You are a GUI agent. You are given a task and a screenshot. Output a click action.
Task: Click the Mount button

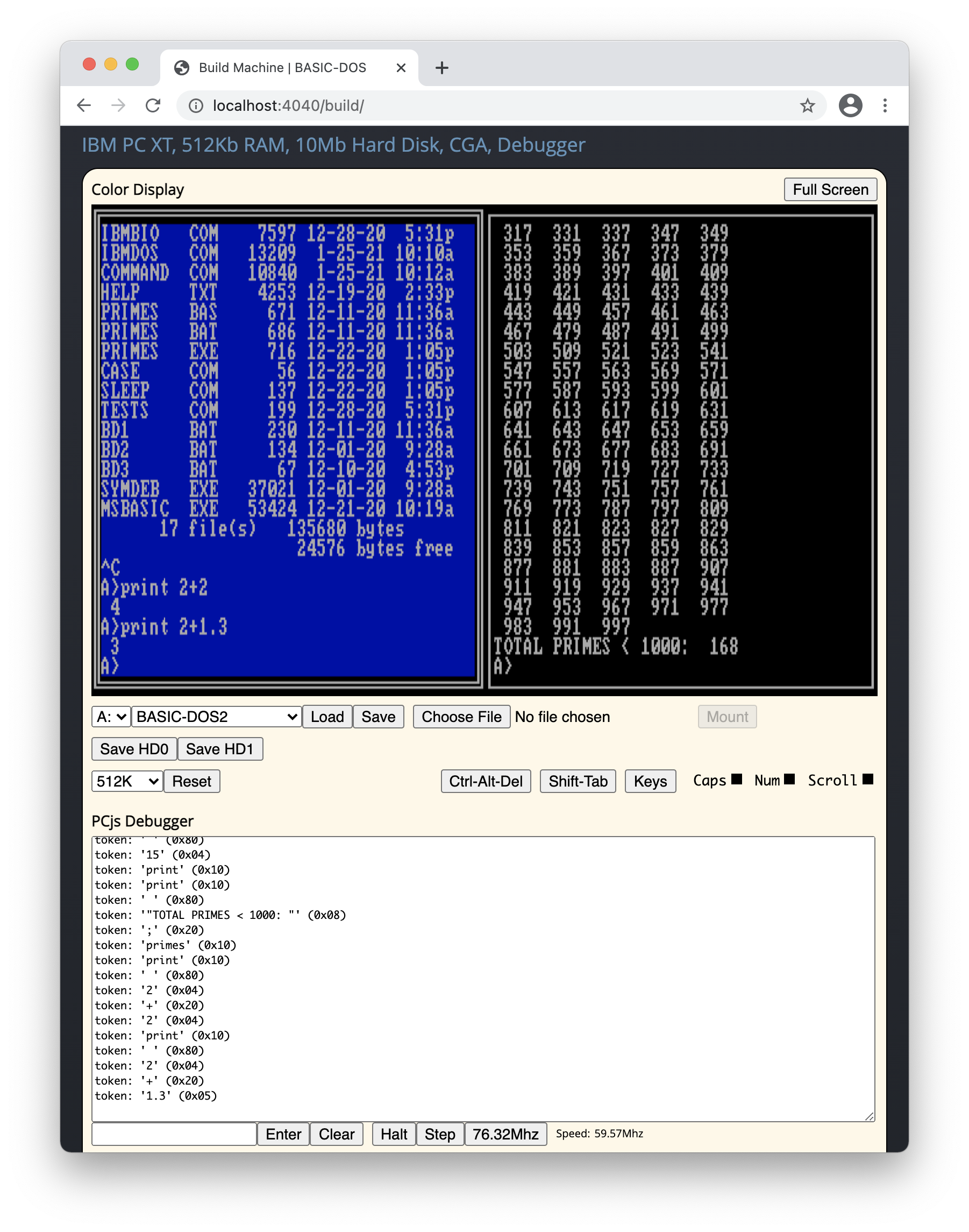point(727,717)
